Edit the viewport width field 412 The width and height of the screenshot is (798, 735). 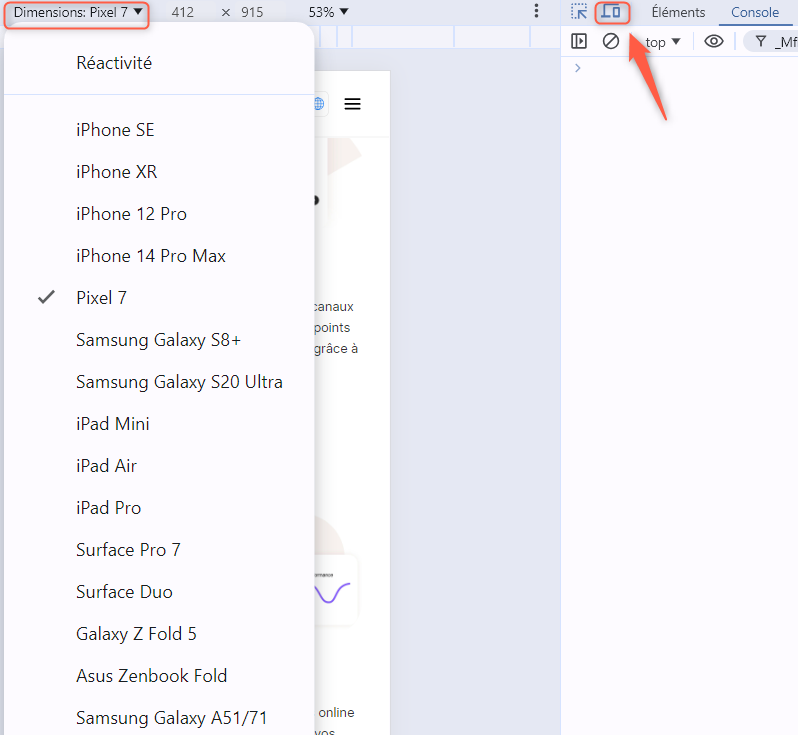(x=183, y=12)
